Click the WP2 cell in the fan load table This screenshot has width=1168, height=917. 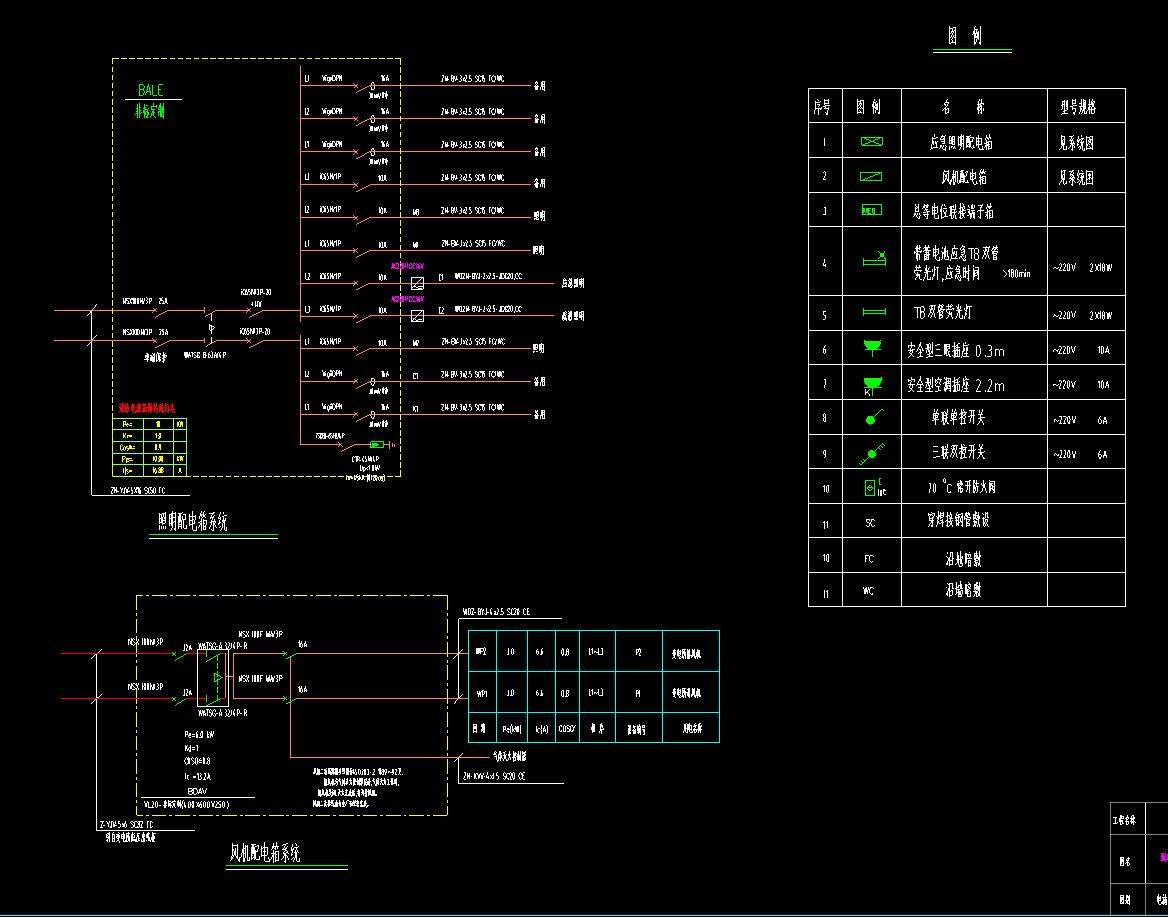(x=480, y=651)
